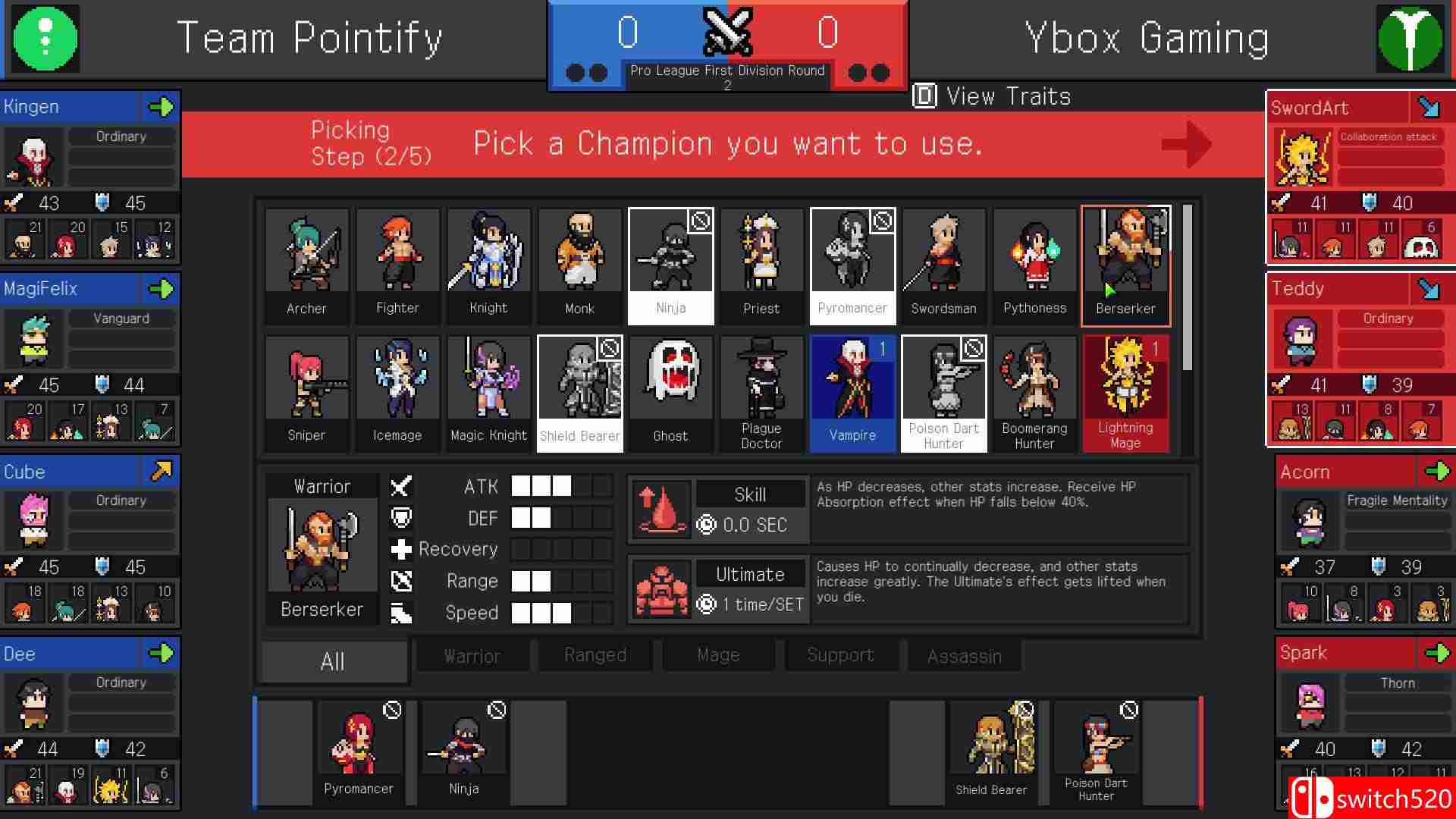Toggle Kingen team member direction arrow
The width and height of the screenshot is (1456, 819).
coord(162,106)
